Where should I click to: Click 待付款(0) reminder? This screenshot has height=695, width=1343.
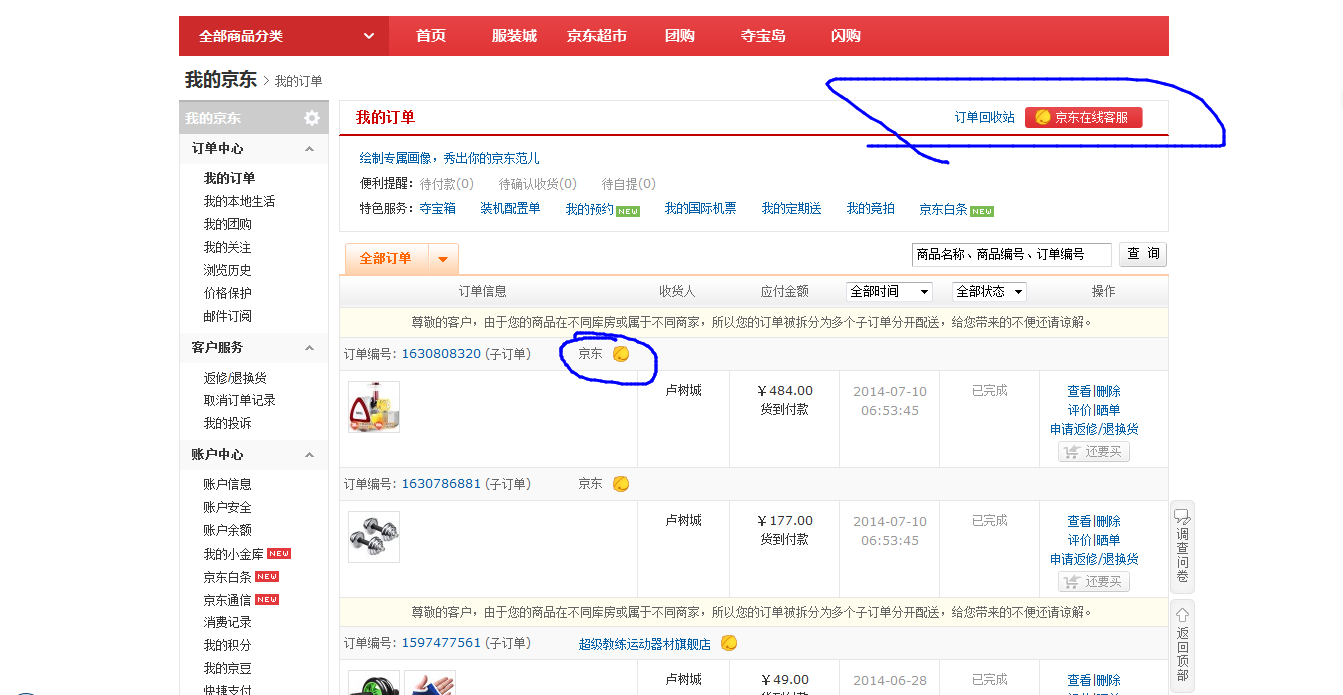446,184
